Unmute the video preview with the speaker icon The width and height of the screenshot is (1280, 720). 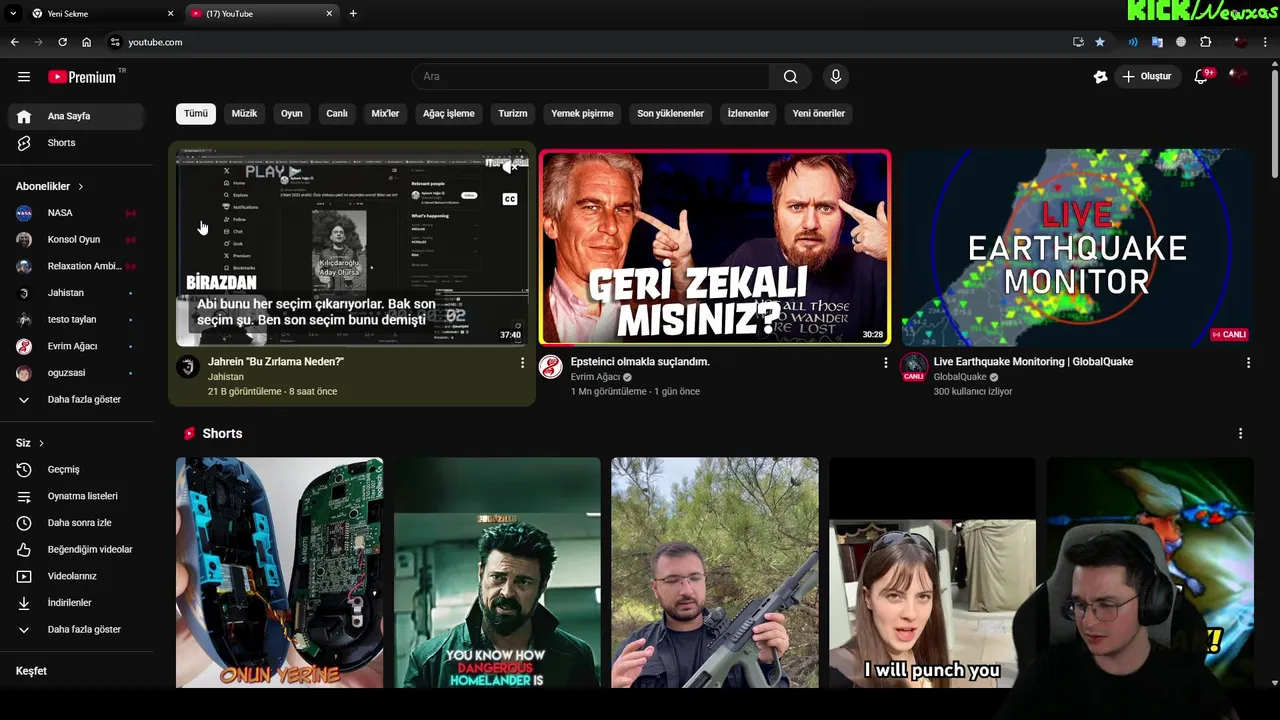[x=510, y=167]
